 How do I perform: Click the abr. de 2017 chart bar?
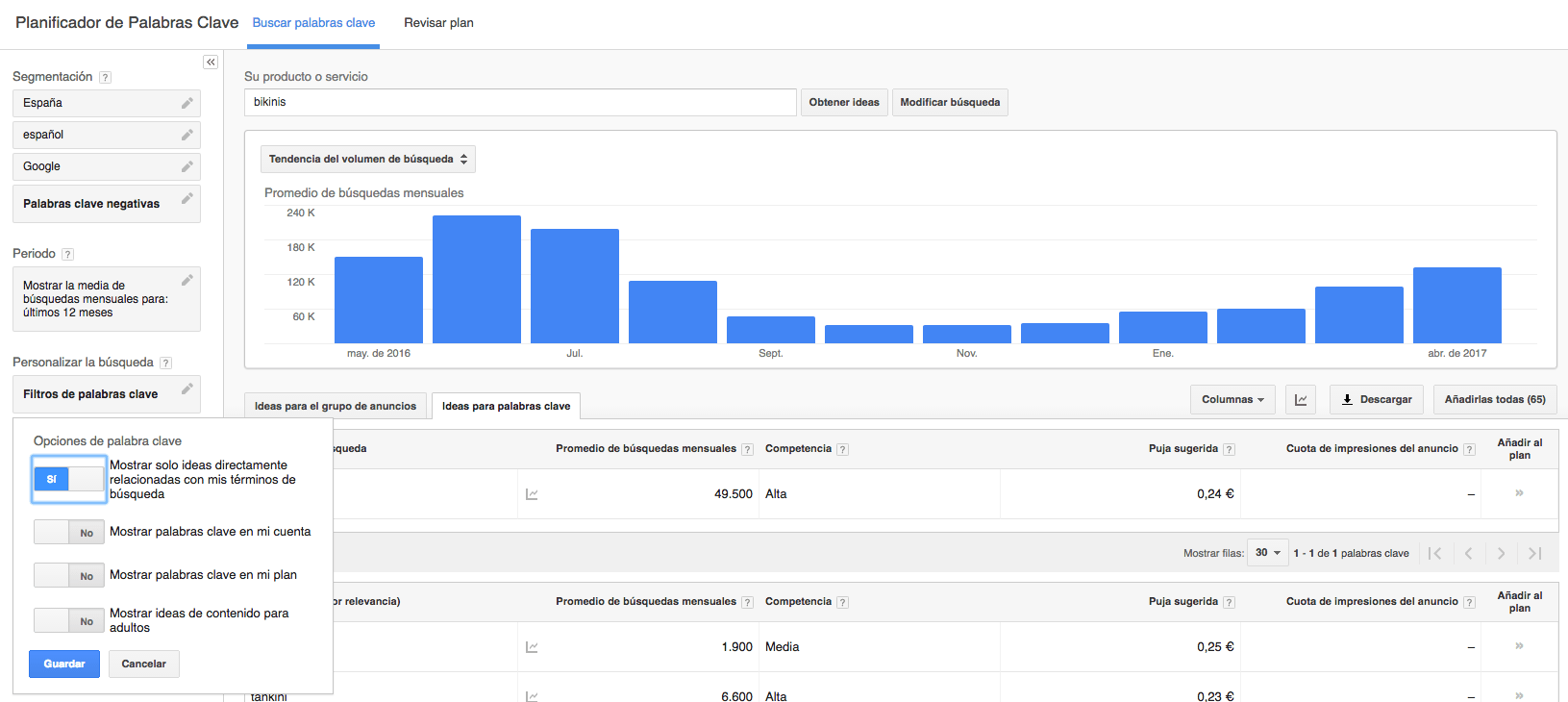click(1457, 305)
